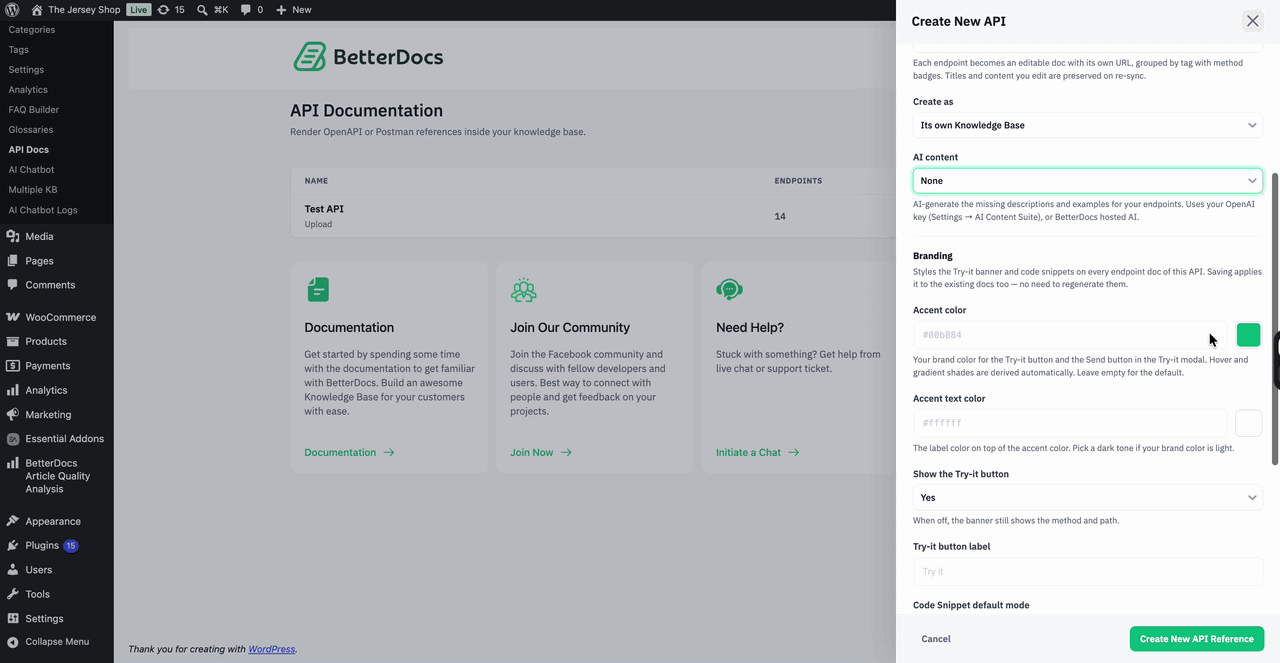Screen dimensions: 1280x663
Task: Click the home icon for The Jersey Shop
Action: click(37, 9)
